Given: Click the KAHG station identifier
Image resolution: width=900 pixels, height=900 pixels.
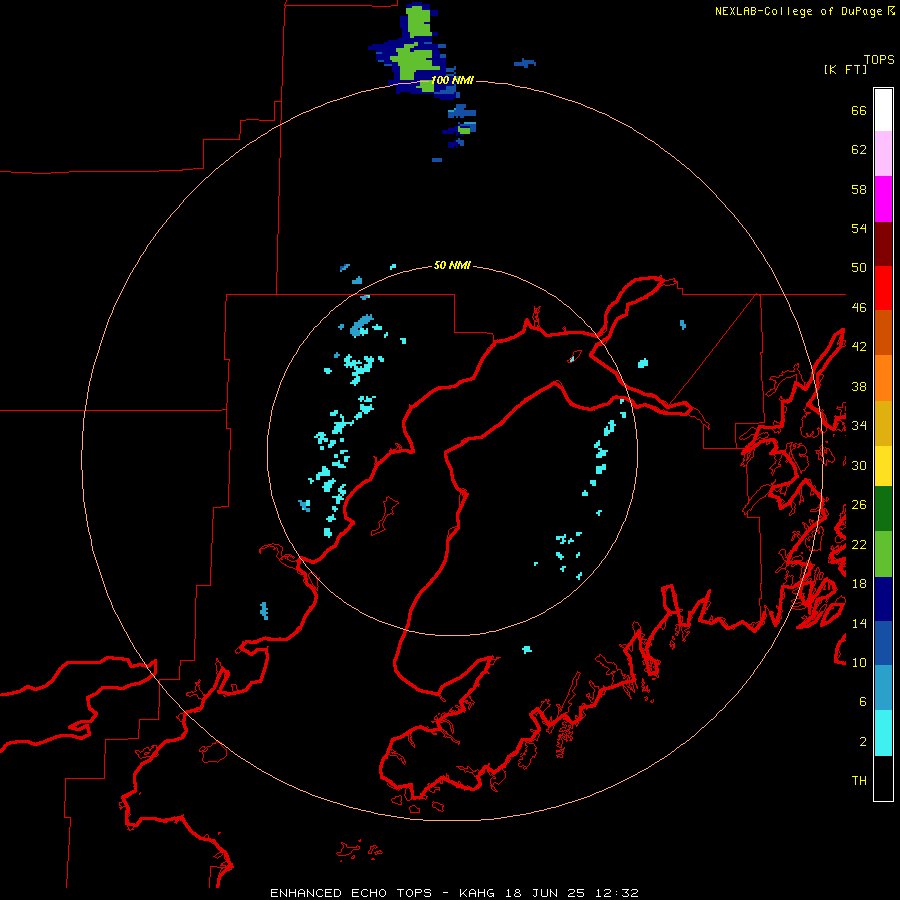Looking at the screenshot, I should 479,893.
